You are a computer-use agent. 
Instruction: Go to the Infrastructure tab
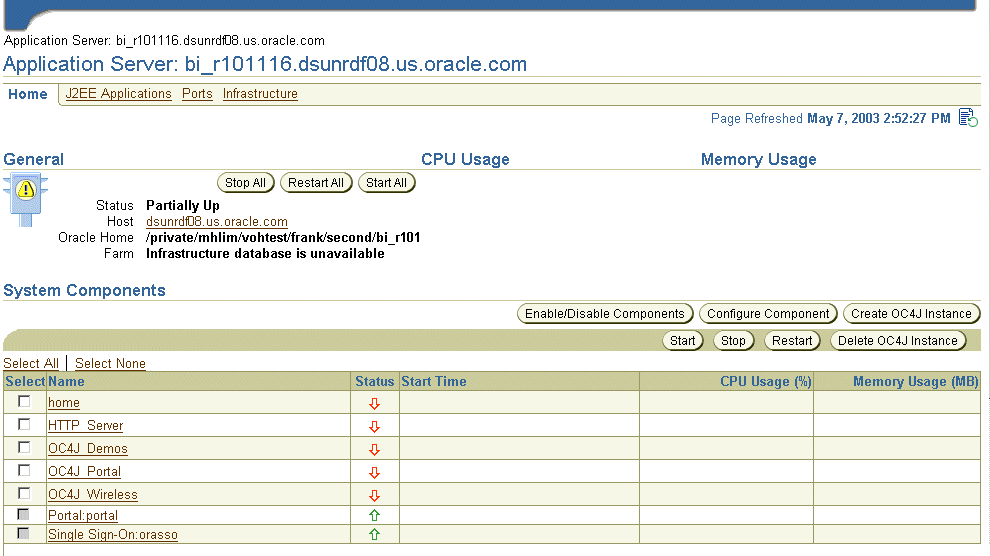260,93
